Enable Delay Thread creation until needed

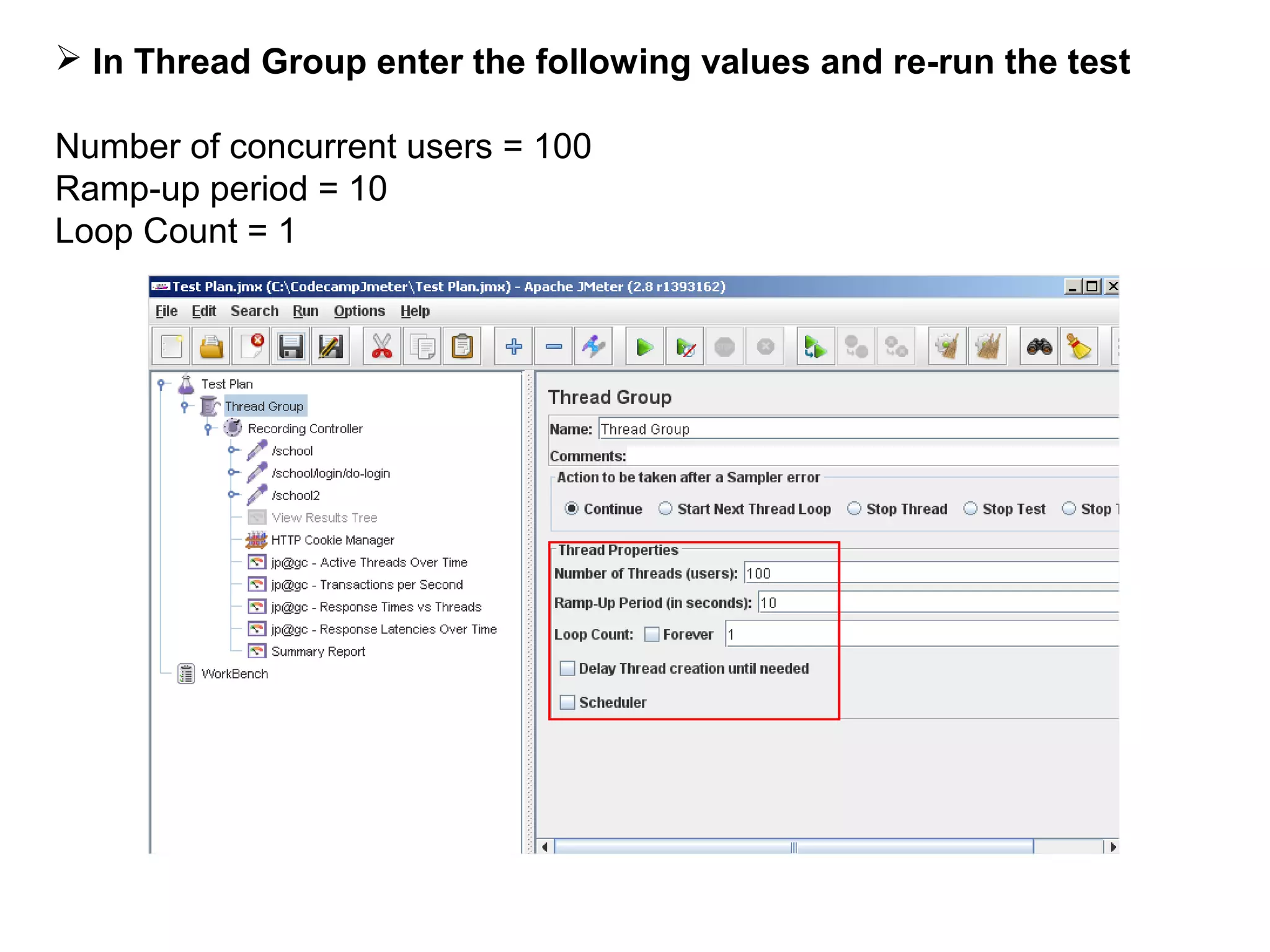coord(567,668)
